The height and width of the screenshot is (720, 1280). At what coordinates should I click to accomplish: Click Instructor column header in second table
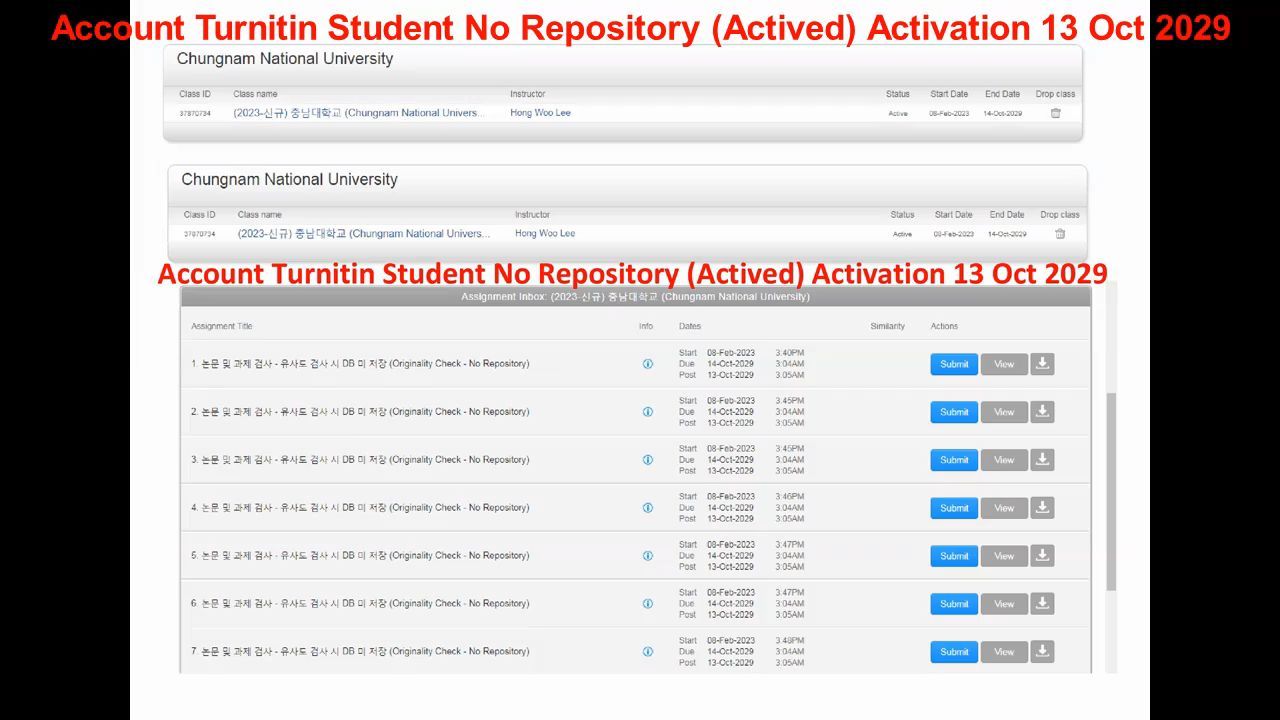532,214
